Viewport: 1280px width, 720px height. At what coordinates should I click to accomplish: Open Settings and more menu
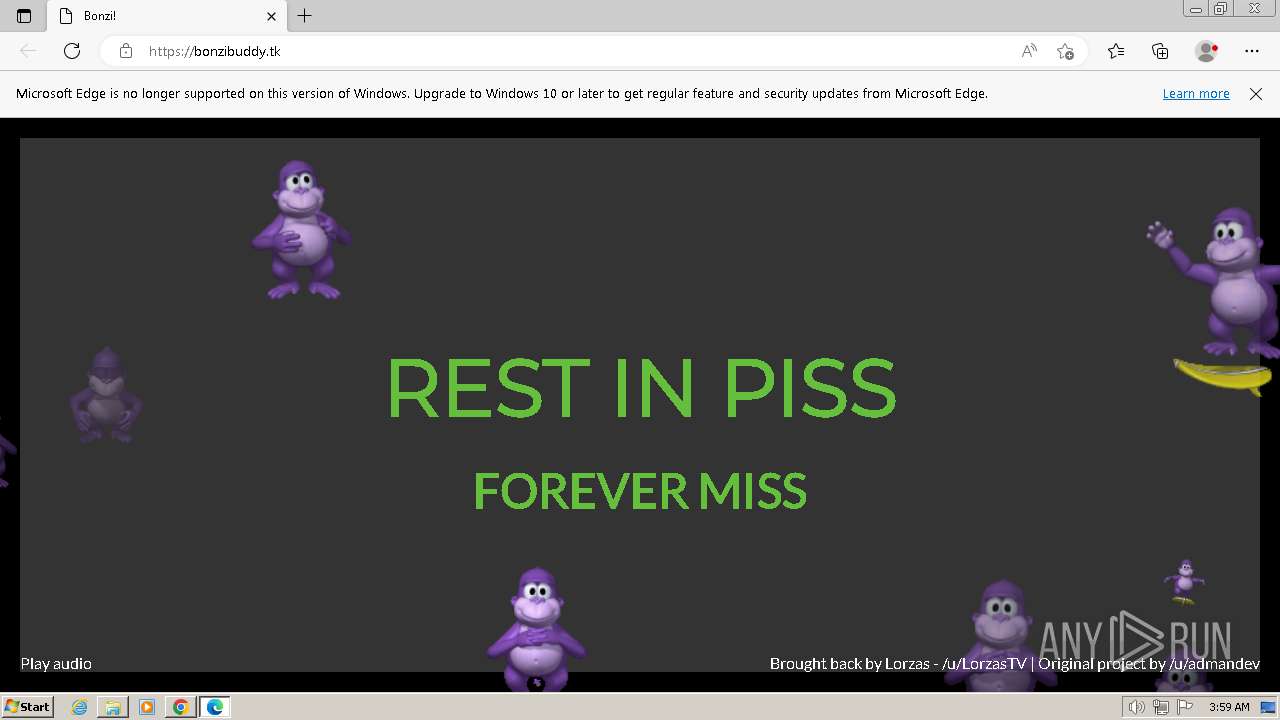click(x=1252, y=51)
